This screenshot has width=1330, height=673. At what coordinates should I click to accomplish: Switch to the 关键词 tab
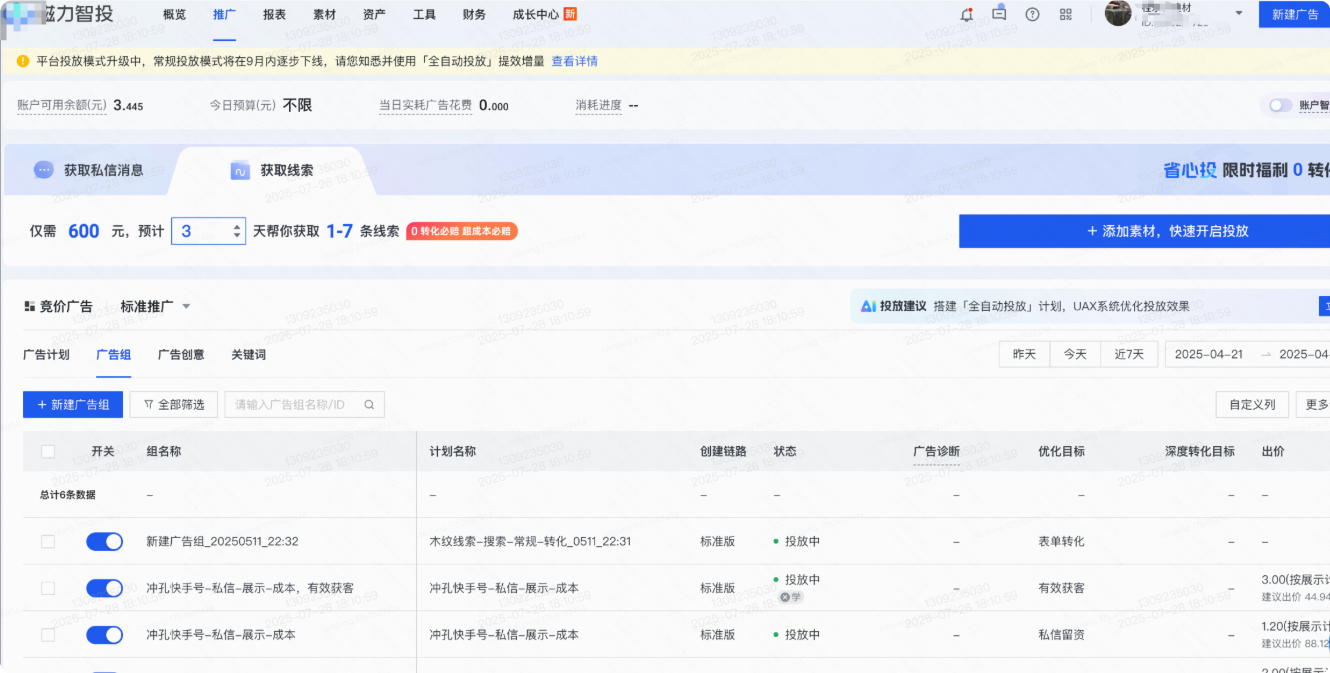[248, 355]
